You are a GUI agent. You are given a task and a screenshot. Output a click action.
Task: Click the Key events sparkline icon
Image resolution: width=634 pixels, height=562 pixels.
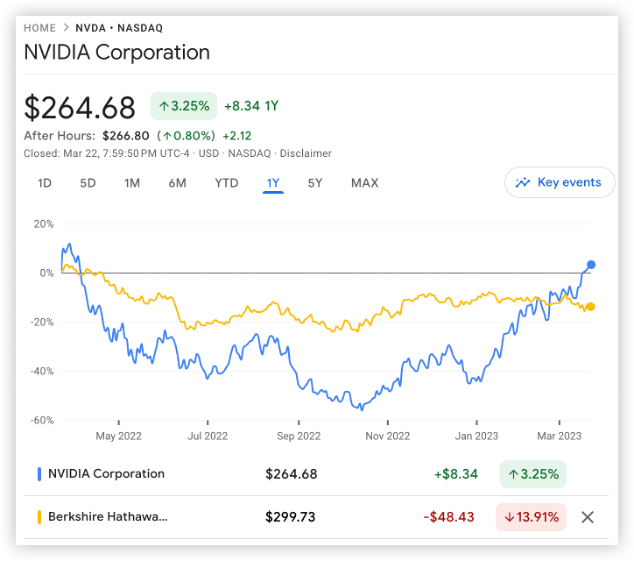click(x=522, y=183)
